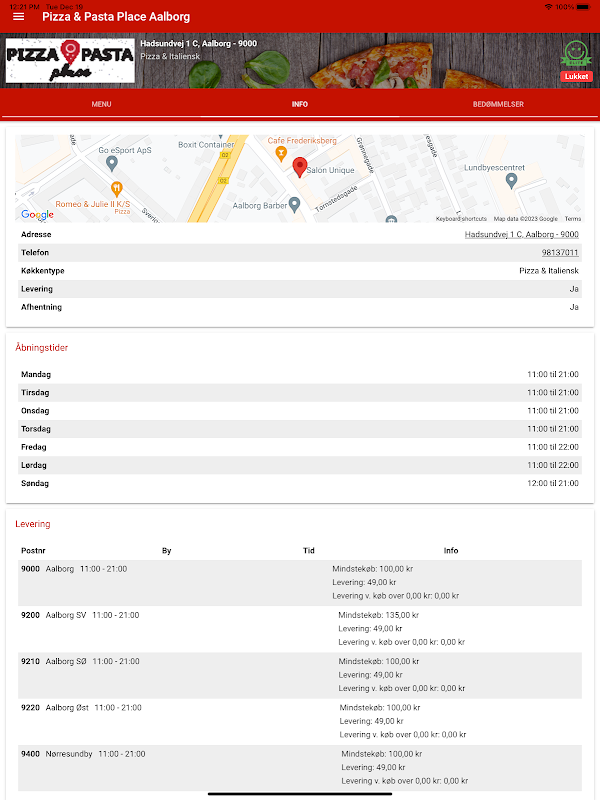Select the 9210 Aalborg SØ delivery row
Image resolution: width=600 pixels, height=800 pixels.
coord(300,675)
